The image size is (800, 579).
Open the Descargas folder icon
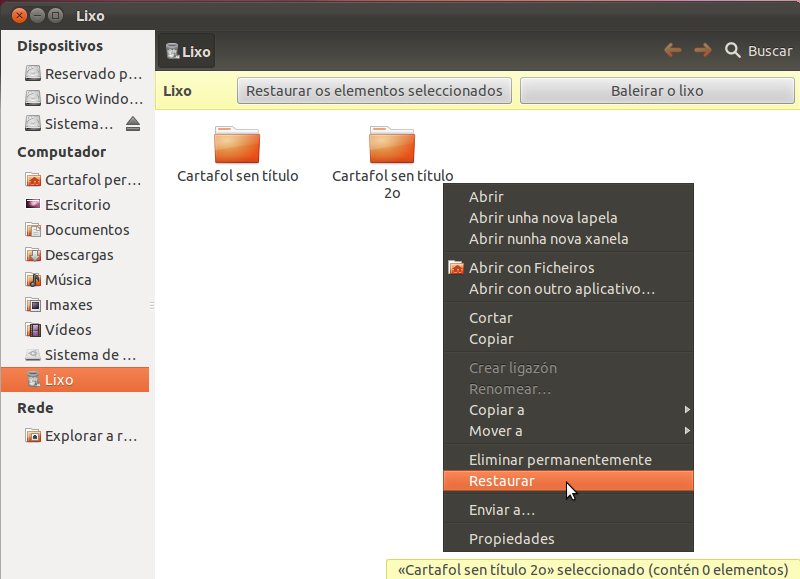[x=33, y=255]
